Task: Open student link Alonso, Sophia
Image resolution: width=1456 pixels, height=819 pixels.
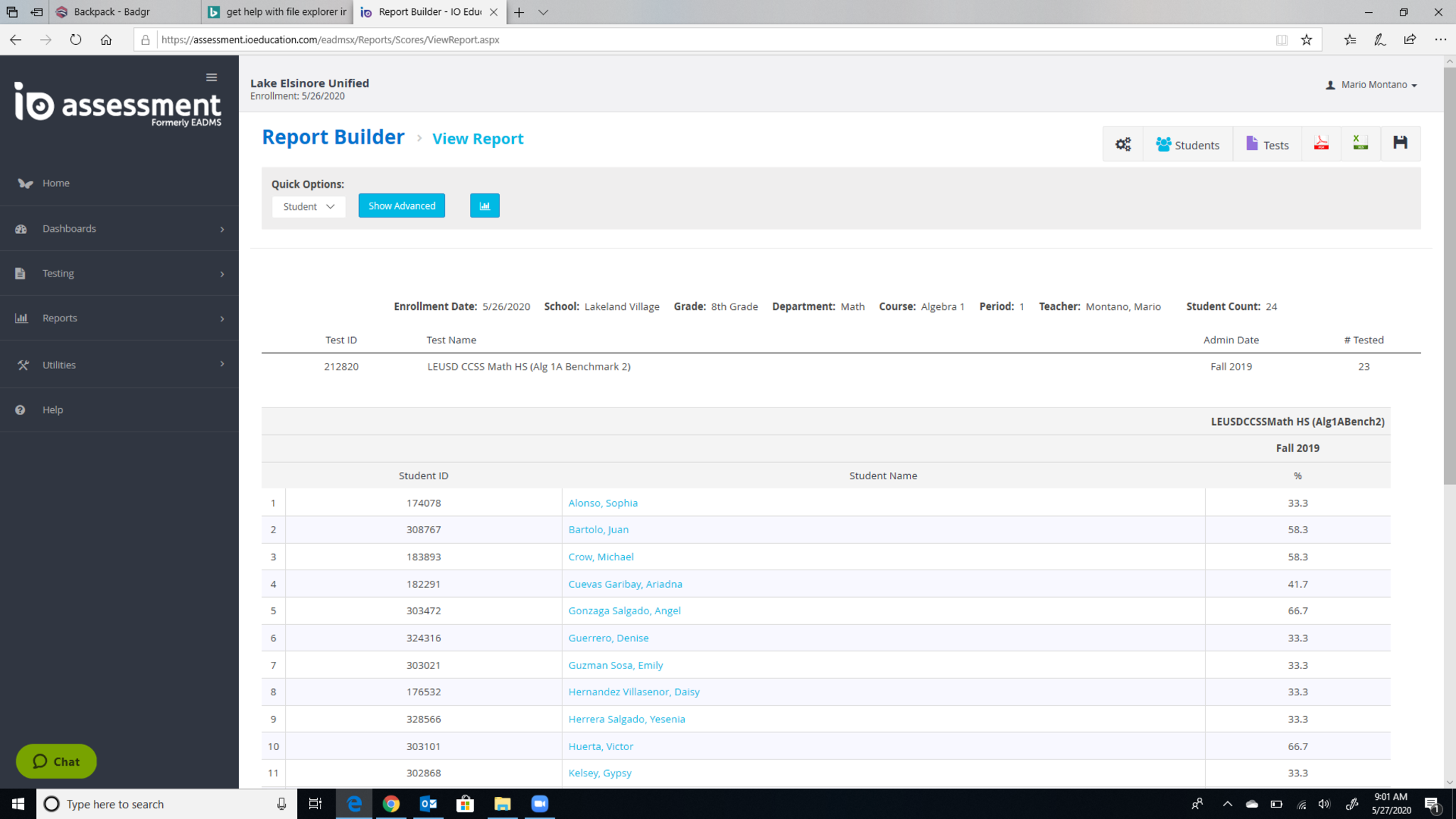Action: click(x=603, y=503)
